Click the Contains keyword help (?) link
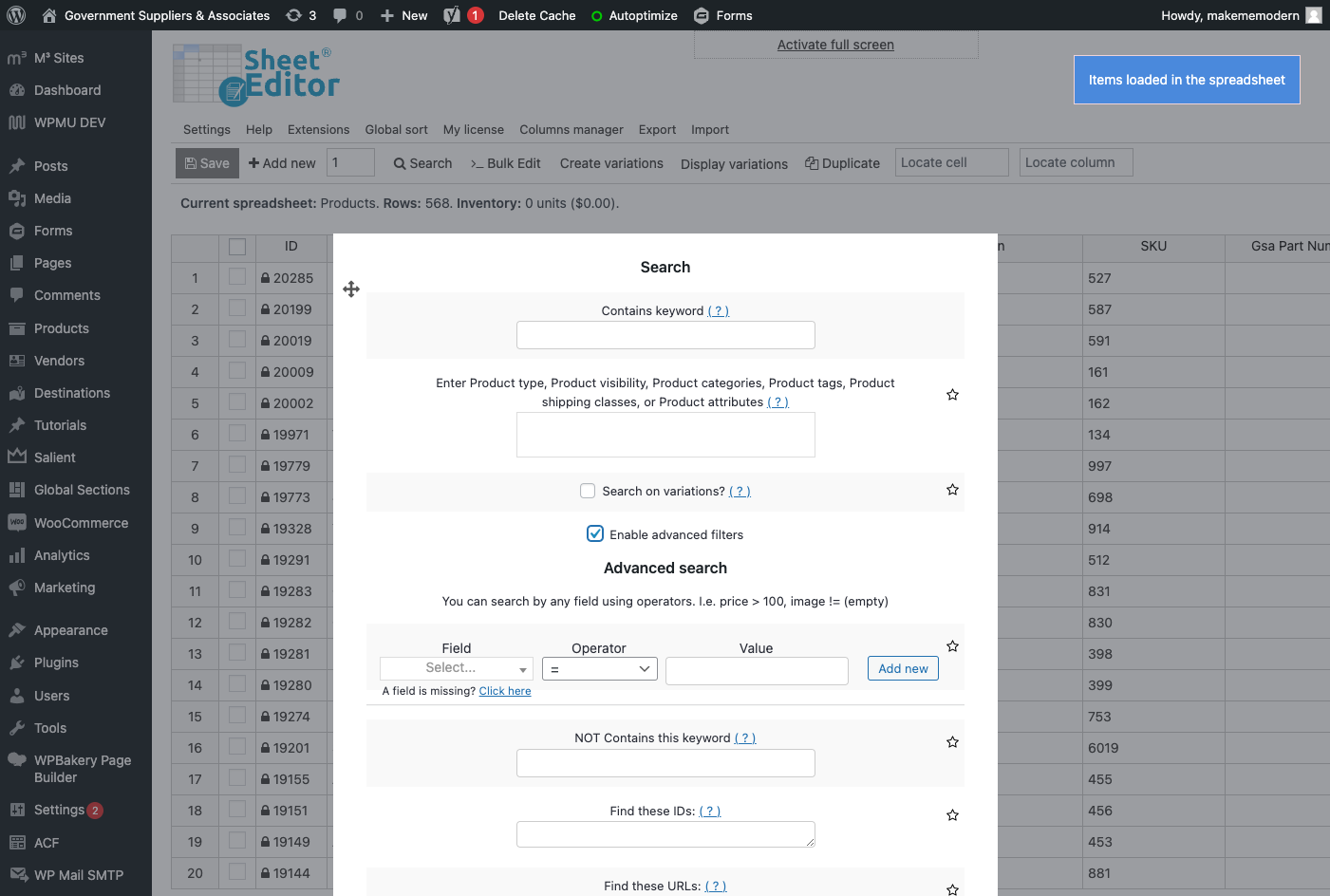The height and width of the screenshot is (896, 1330). 719,310
